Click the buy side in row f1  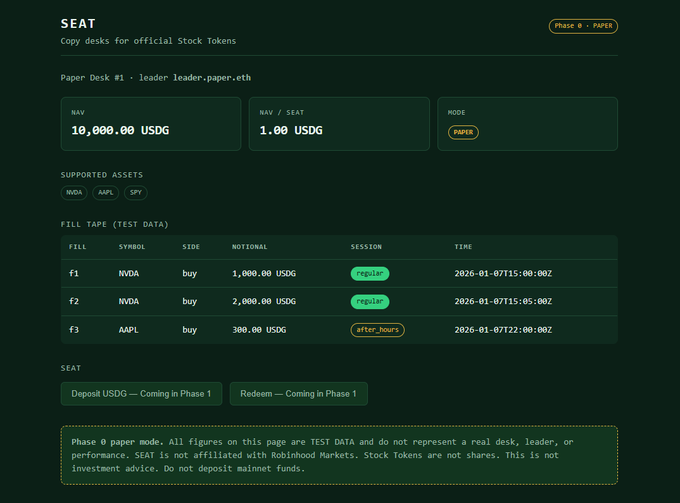coord(190,274)
